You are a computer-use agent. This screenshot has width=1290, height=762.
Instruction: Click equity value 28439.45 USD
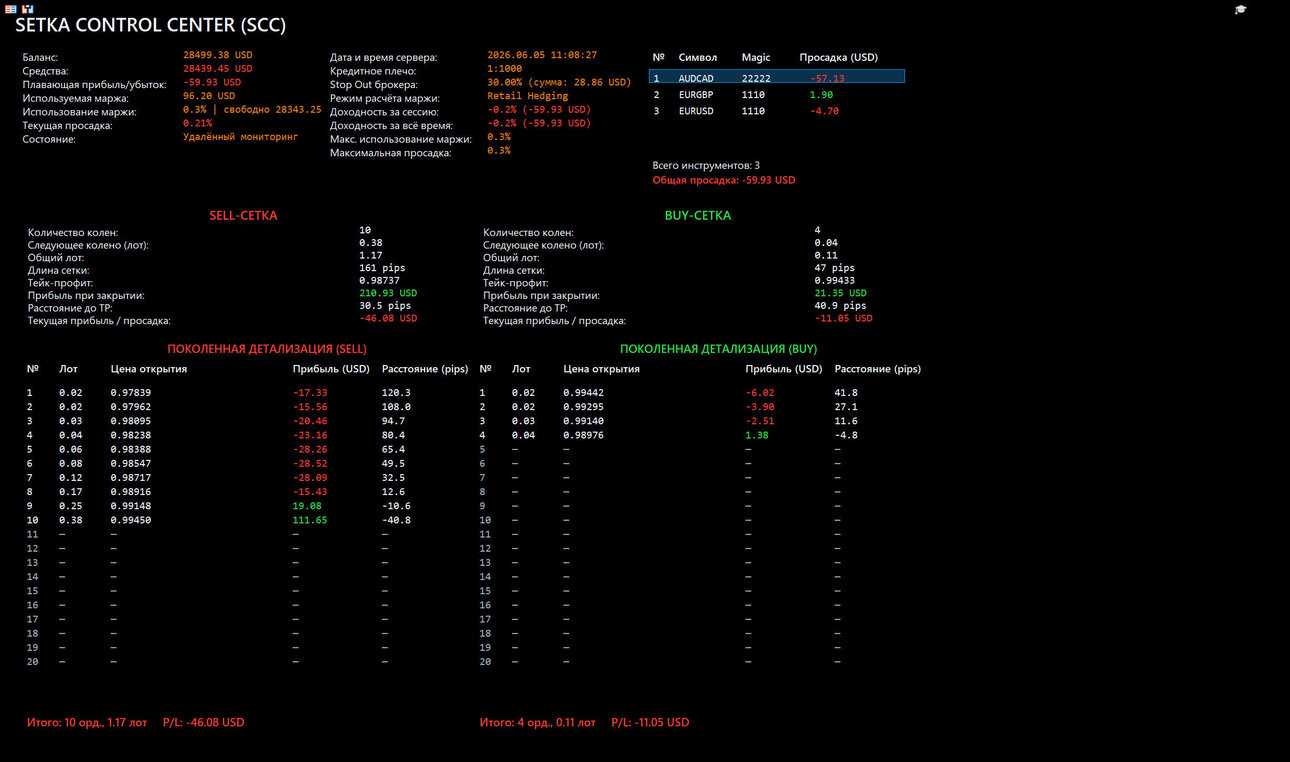[x=218, y=69]
